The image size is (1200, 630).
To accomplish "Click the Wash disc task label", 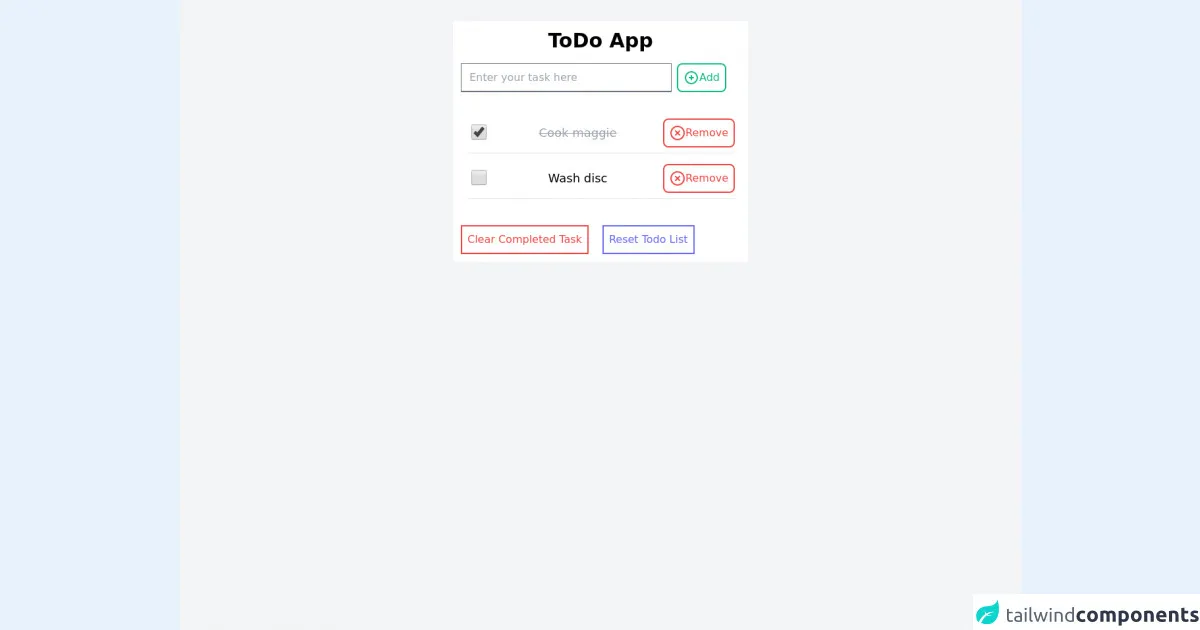I will pos(577,178).
